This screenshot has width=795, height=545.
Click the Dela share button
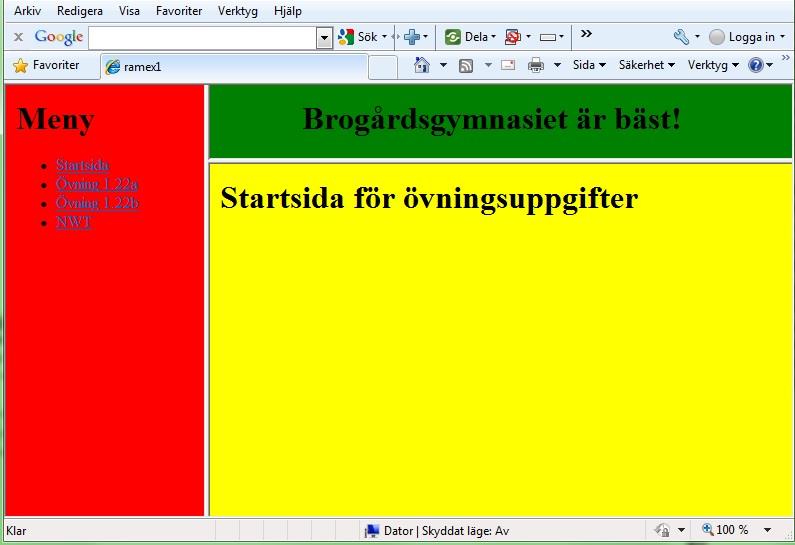466,37
